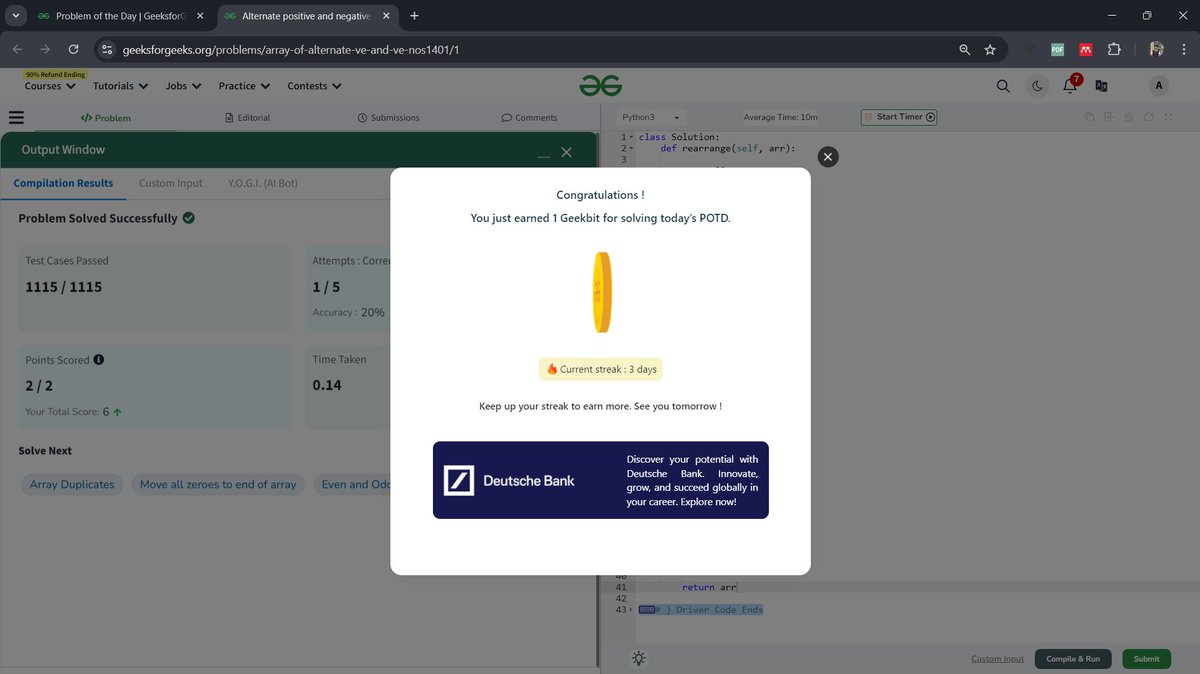Open the site search magnifier icon

click(1003, 86)
